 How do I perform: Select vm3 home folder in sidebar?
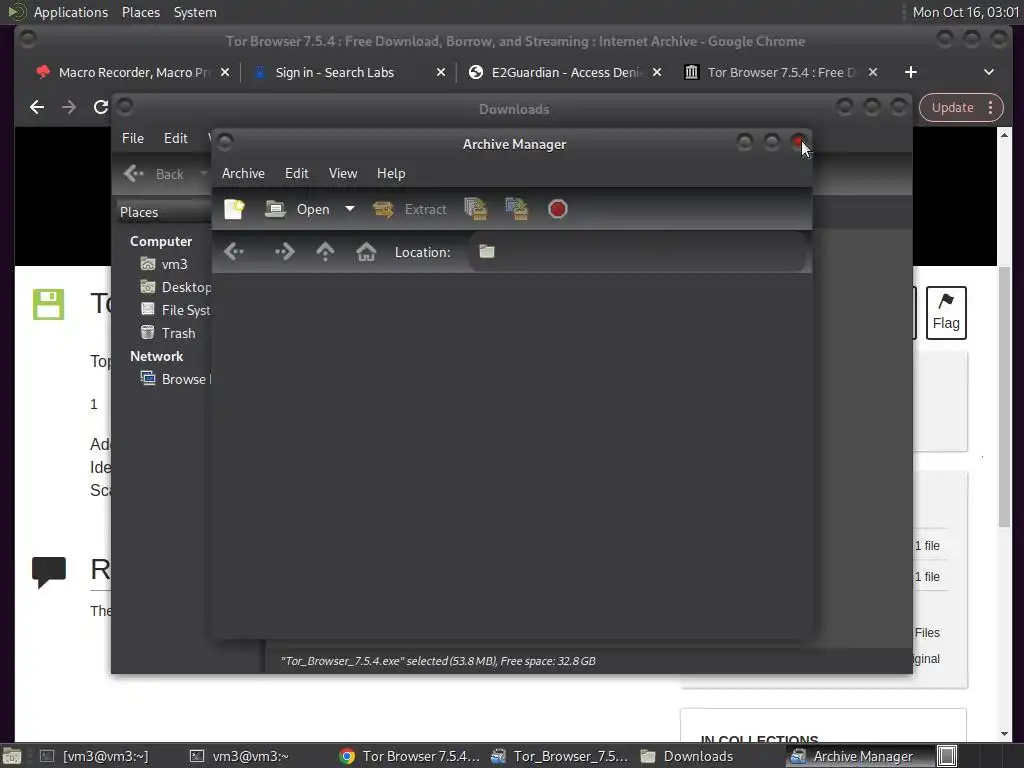pyautogui.click(x=165, y=264)
